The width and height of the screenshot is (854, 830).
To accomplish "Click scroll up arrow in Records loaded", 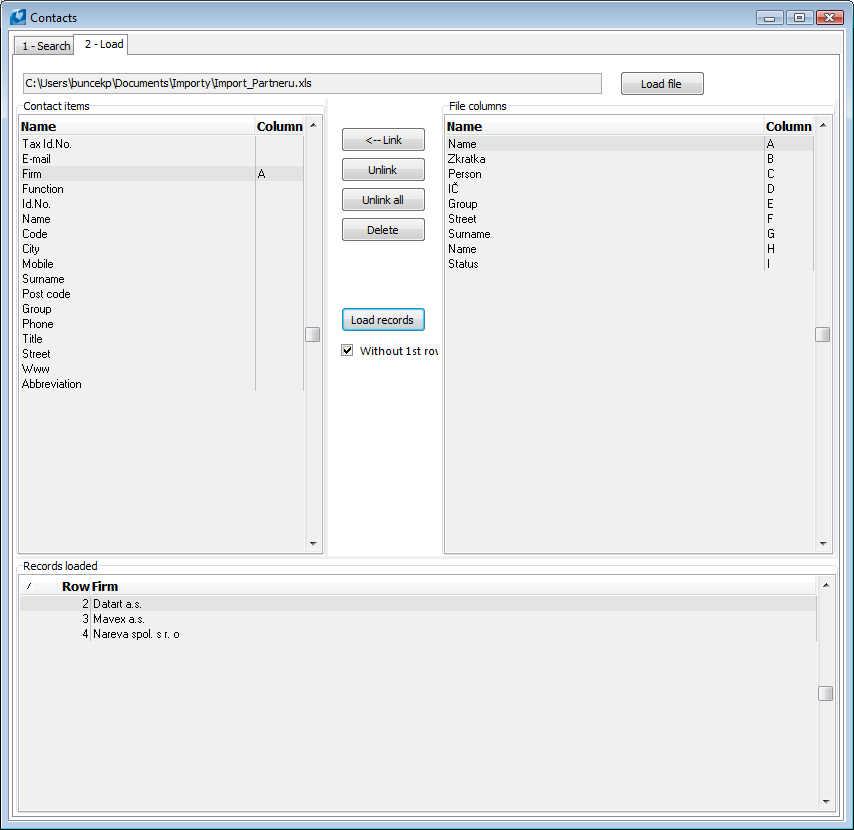I will pyautogui.click(x=826, y=585).
